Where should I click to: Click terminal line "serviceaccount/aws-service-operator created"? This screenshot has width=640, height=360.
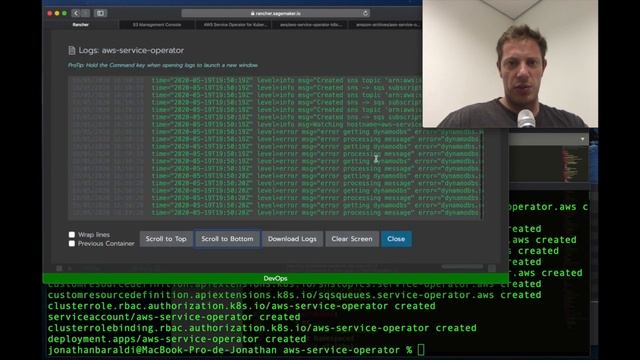point(174,317)
